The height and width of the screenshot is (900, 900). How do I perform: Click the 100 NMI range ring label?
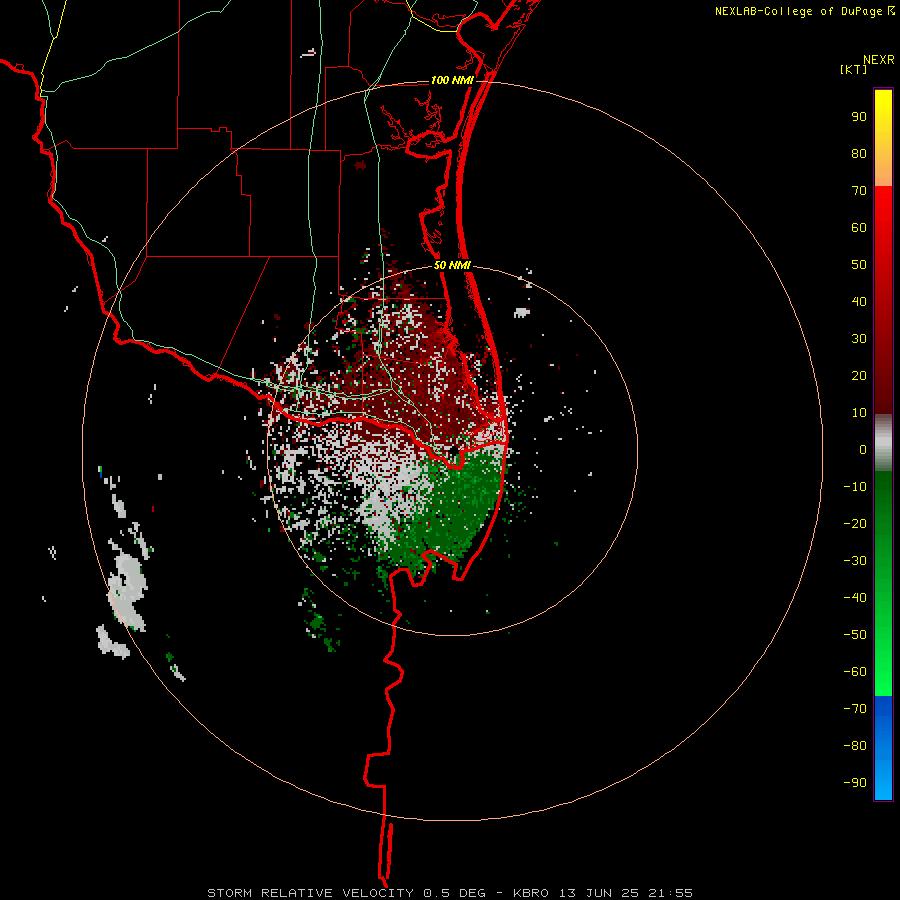pyautogui.click(x=452, y=80)
